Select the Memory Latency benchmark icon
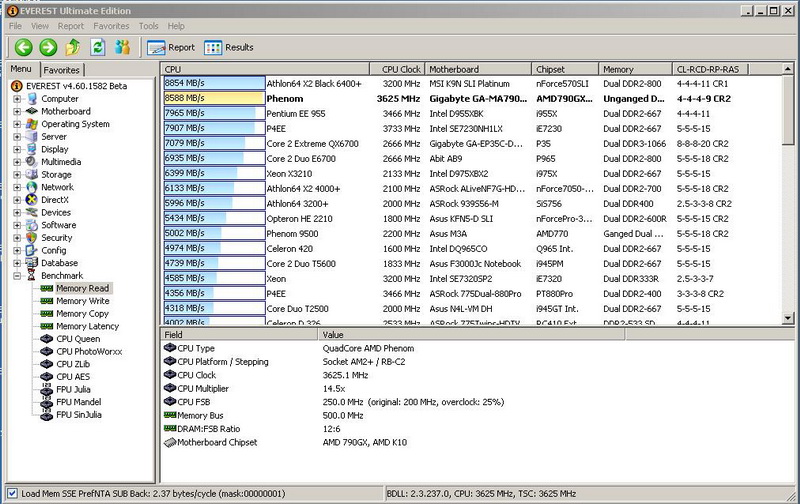 [46, 326]
